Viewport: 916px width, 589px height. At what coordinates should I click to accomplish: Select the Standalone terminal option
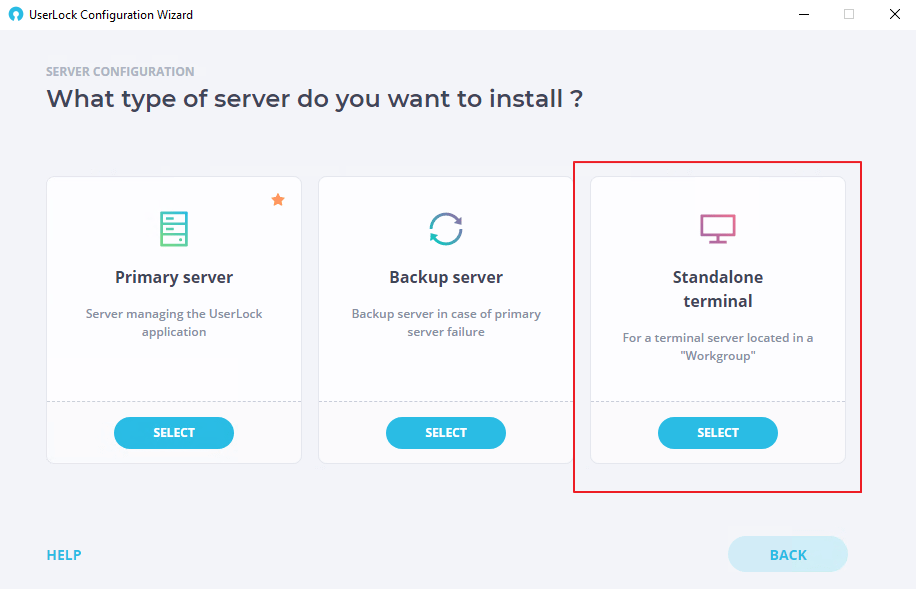pos(718,433)
